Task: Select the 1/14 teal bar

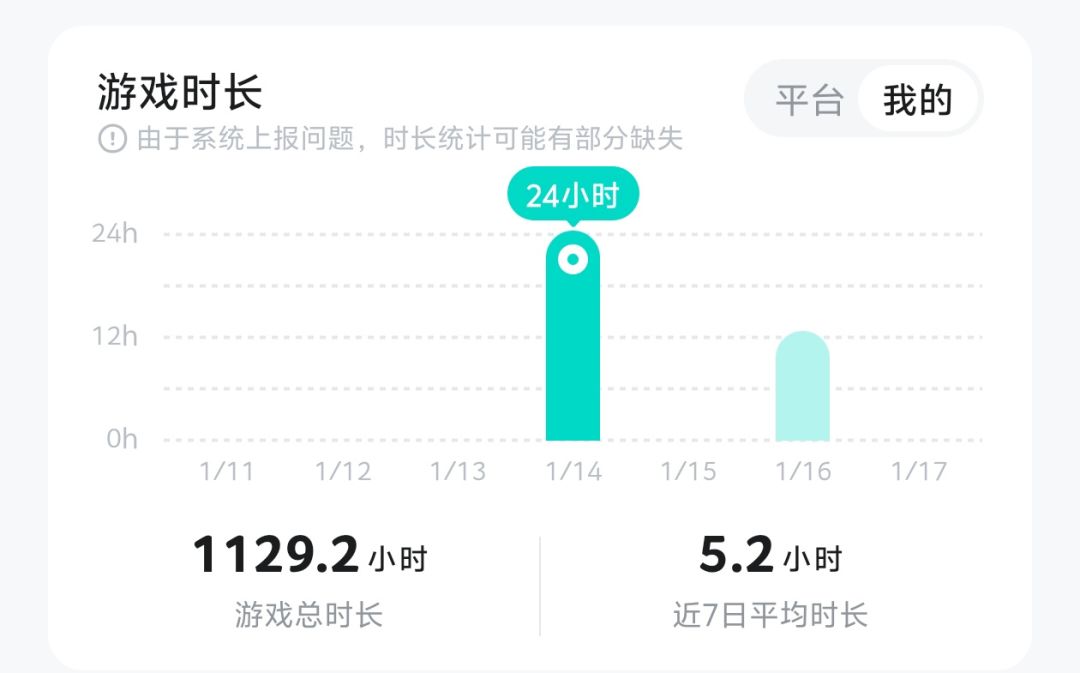Action: coord(573,335)
